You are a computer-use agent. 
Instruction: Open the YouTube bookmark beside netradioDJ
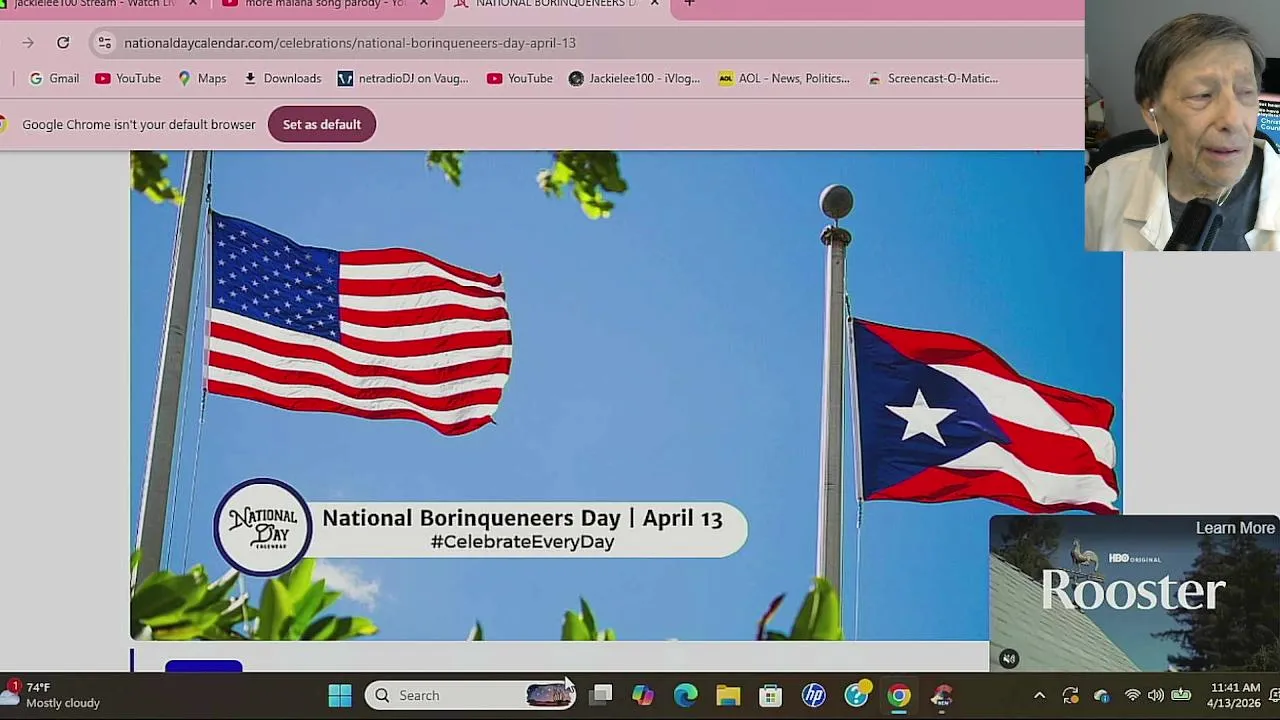click(520, 78)
